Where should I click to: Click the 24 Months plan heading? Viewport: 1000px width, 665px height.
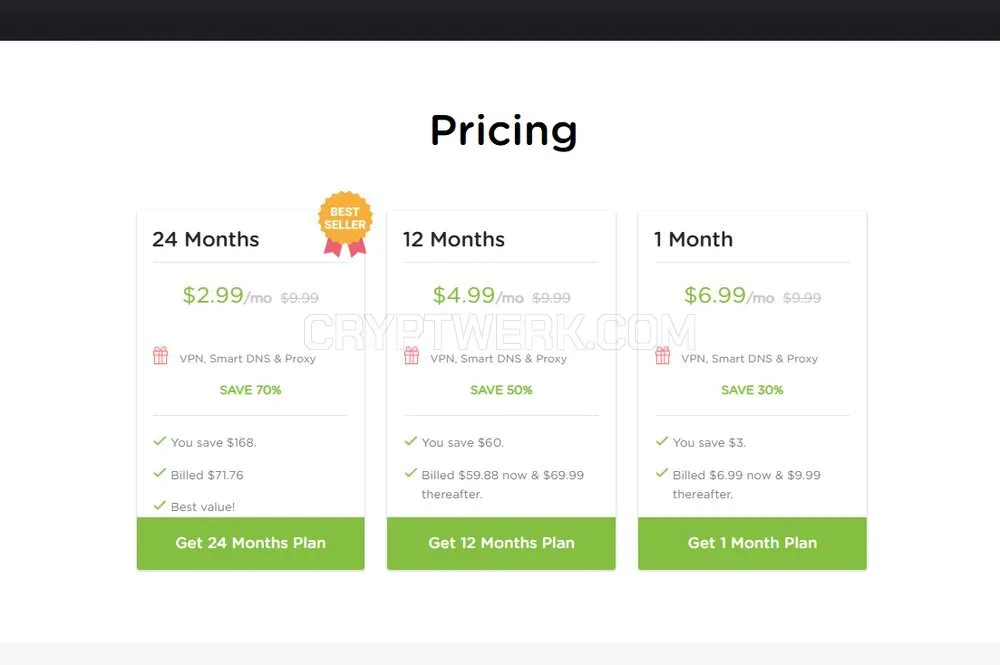[x=205, y=239]
